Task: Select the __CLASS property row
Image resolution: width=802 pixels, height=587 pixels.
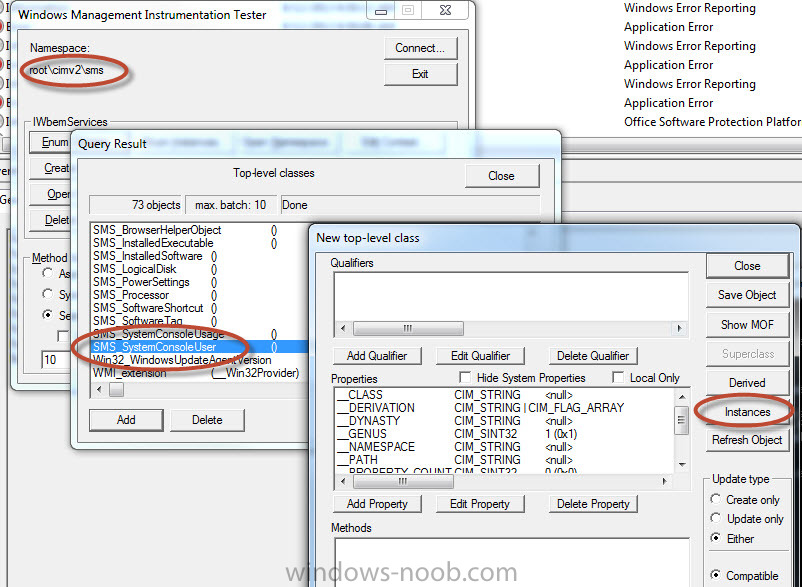Action: tap(505, 395)
